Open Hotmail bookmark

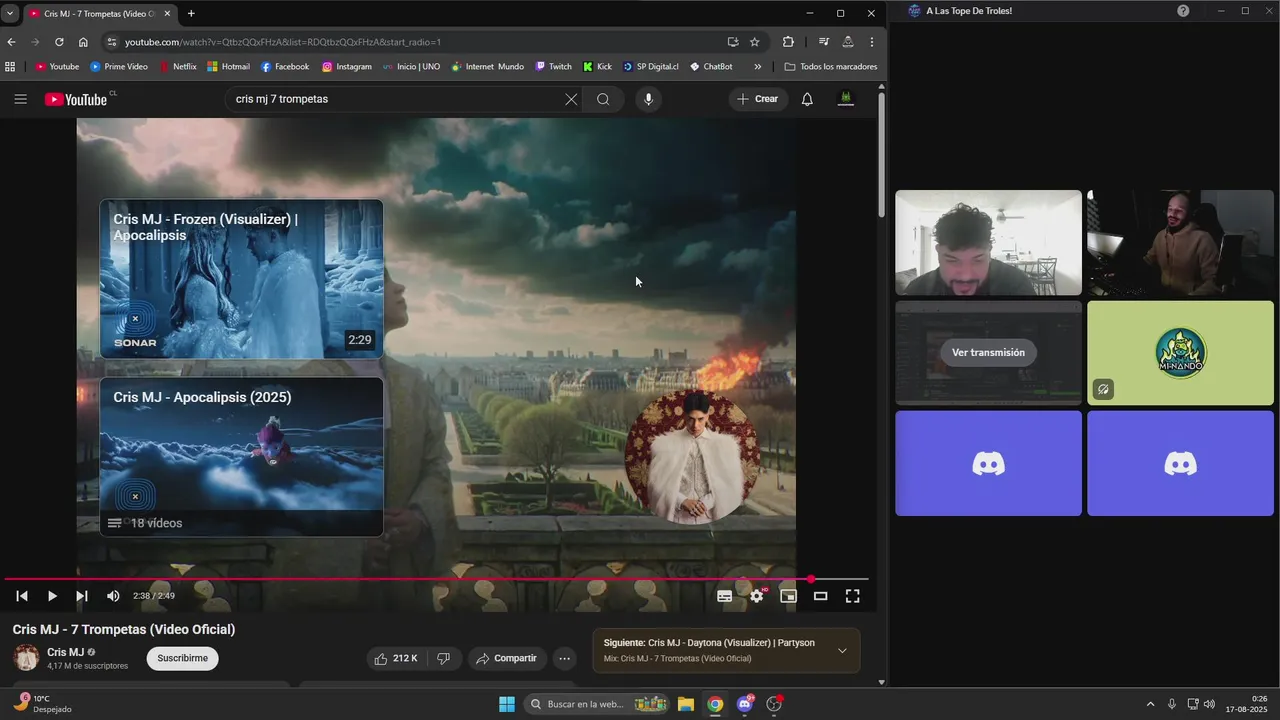(x=228, y=67)
